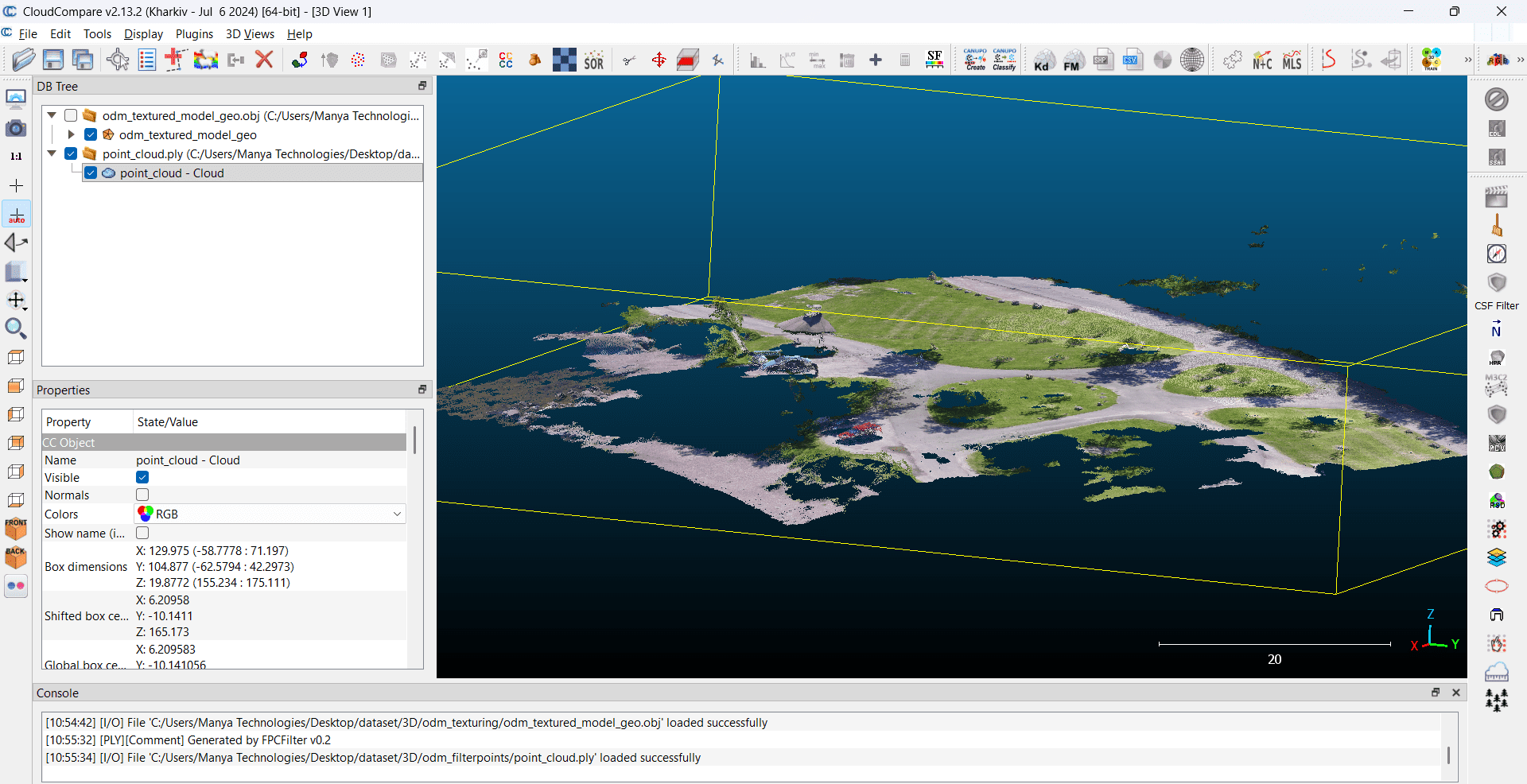The image size is (1527, 784).
Task: Toggle visibility of point_cloud - Cloud
Action: tap(91, 173)
